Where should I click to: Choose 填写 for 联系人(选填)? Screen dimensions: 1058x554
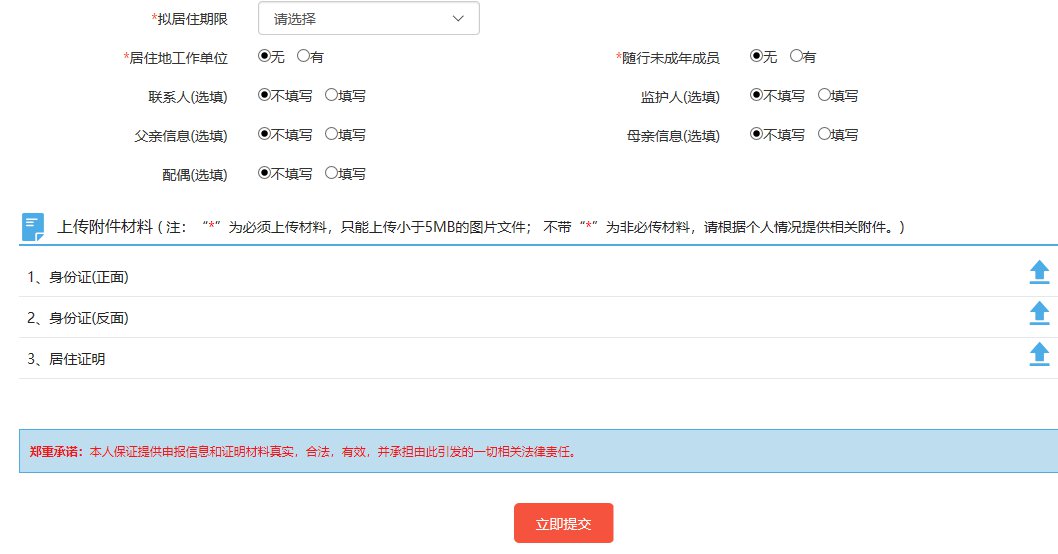[331, 96]
